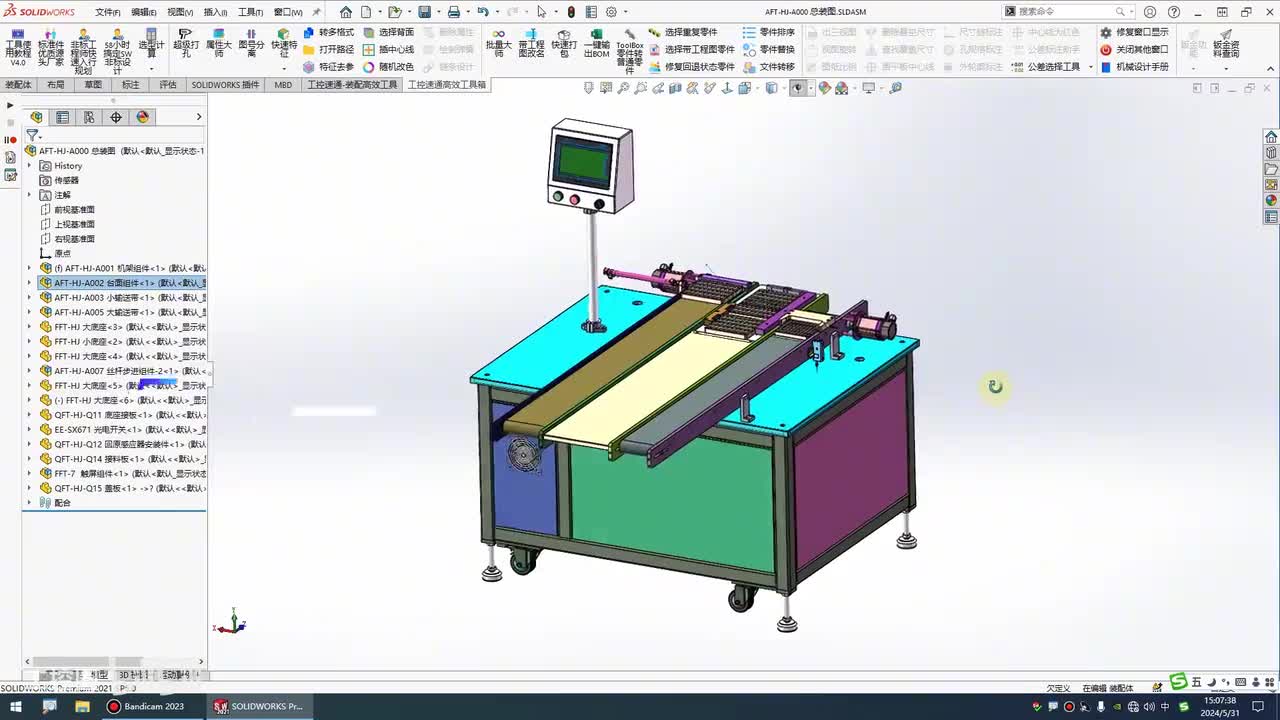1280x720 pixels.
Task: Expand AFT-HJ-A003 小输送带 node
Action: tap(29, 298)
